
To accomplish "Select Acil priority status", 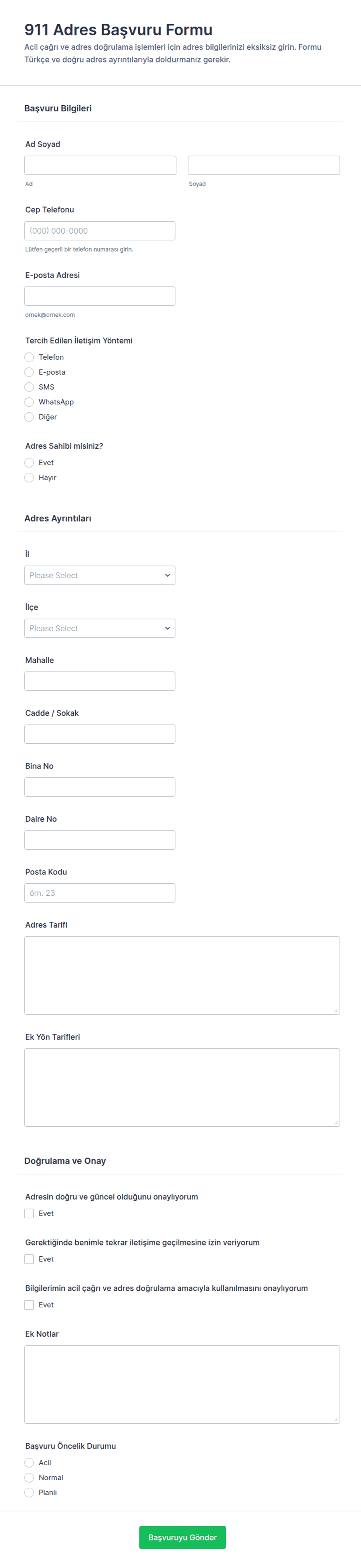I will pos(29,1463).
